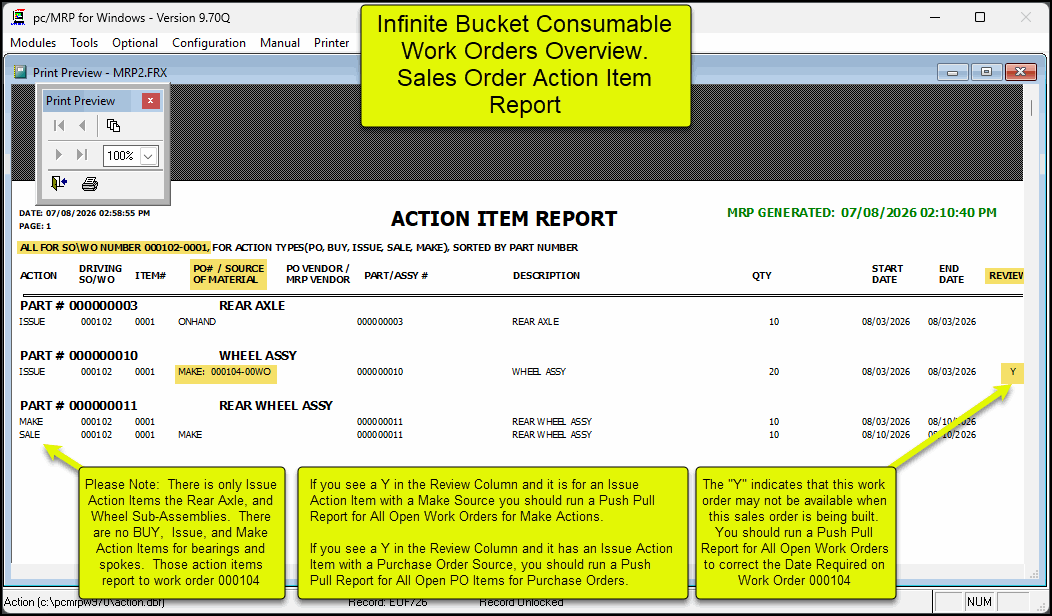Viewport: 1052px width, 616px height.
Task: Open the Tools menu
Action: (x=84, y=43)
